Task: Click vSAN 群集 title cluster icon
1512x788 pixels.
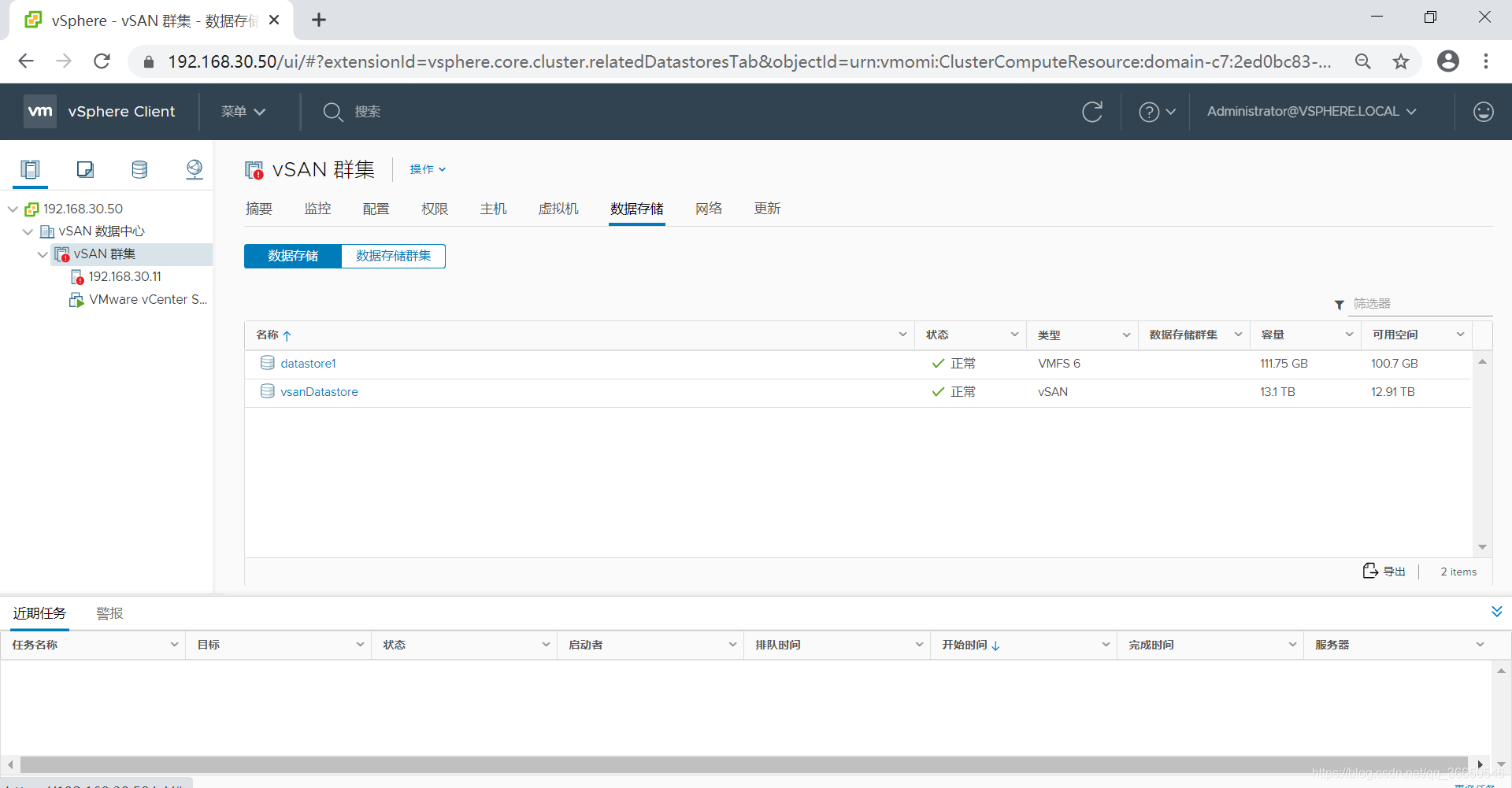Action: (254, 170)
